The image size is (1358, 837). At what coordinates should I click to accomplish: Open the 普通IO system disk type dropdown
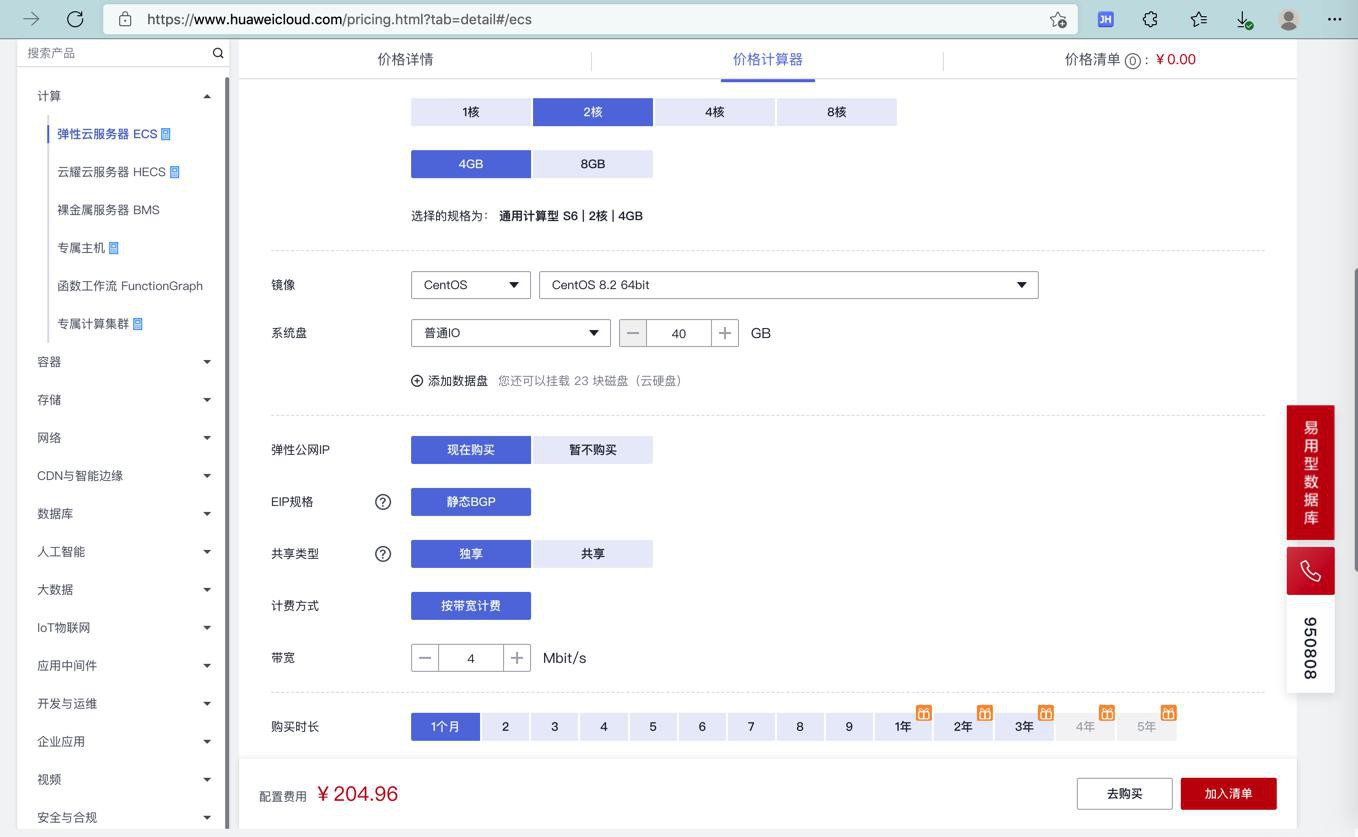pos(511,333)
